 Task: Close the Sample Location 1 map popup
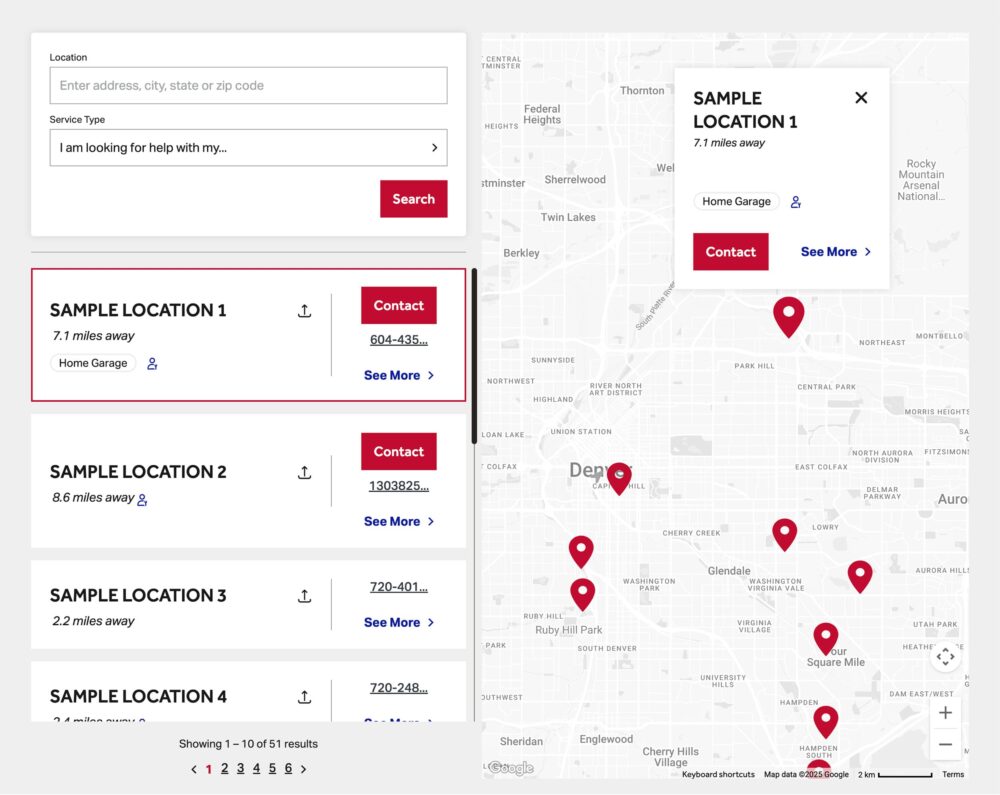(861, 98)
